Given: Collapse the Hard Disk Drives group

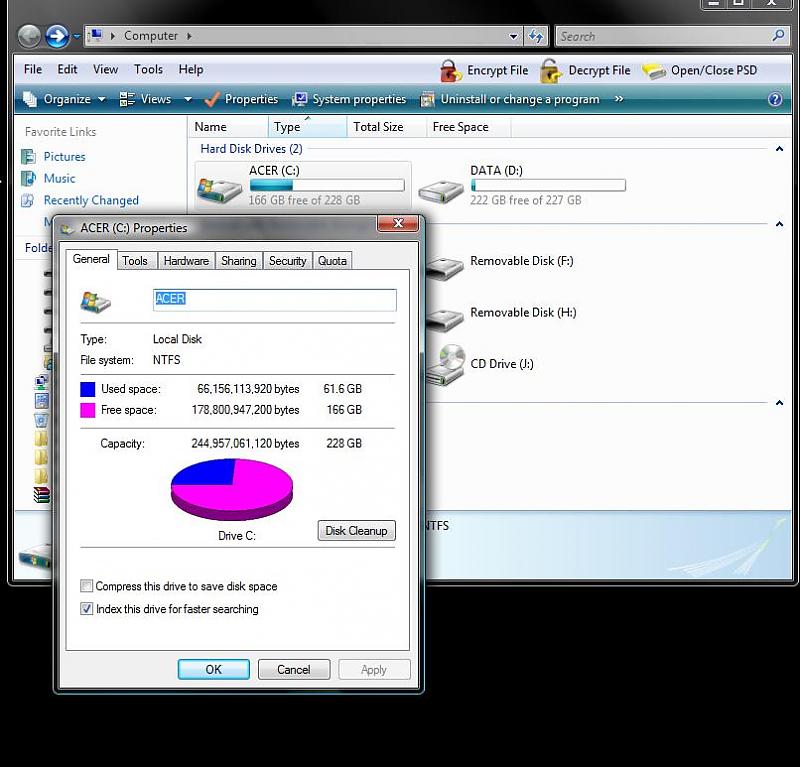Looking at the screenshot, I should (779, 149).
